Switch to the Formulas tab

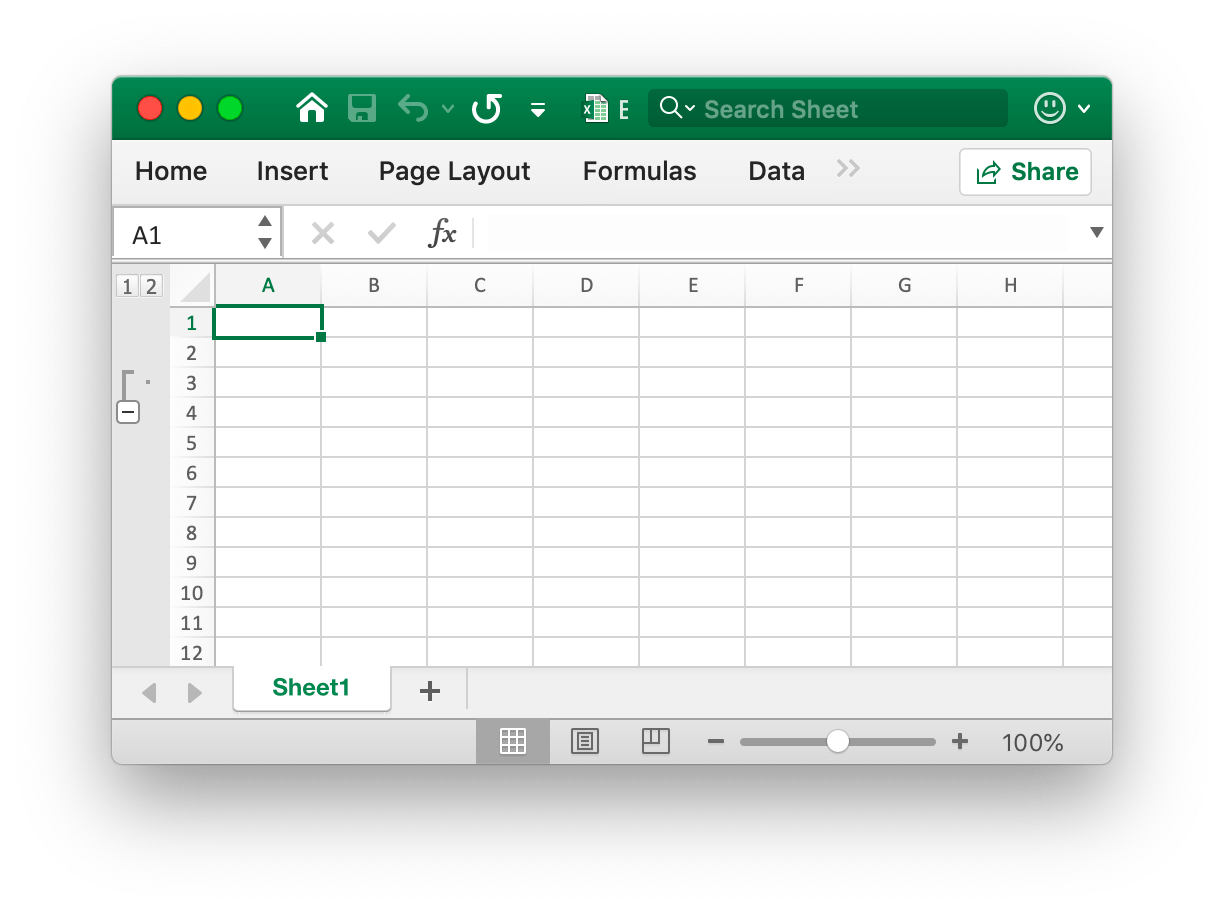click(x=639, y=171)
